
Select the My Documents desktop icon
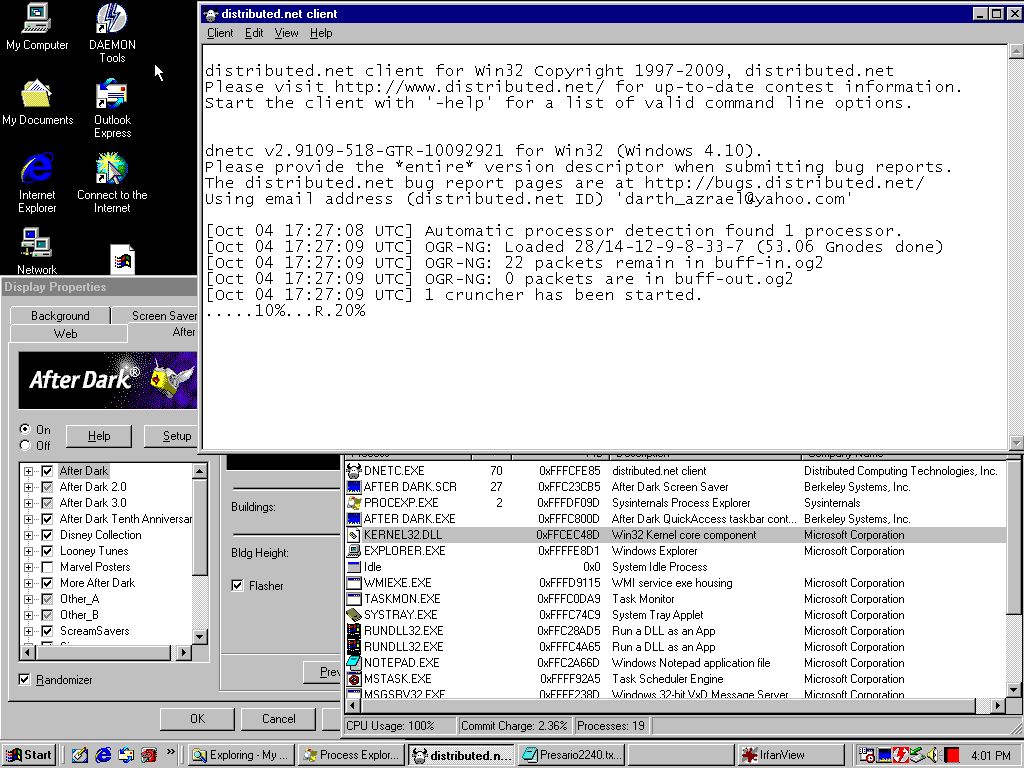pyautogui.click(x=37, y=103)
